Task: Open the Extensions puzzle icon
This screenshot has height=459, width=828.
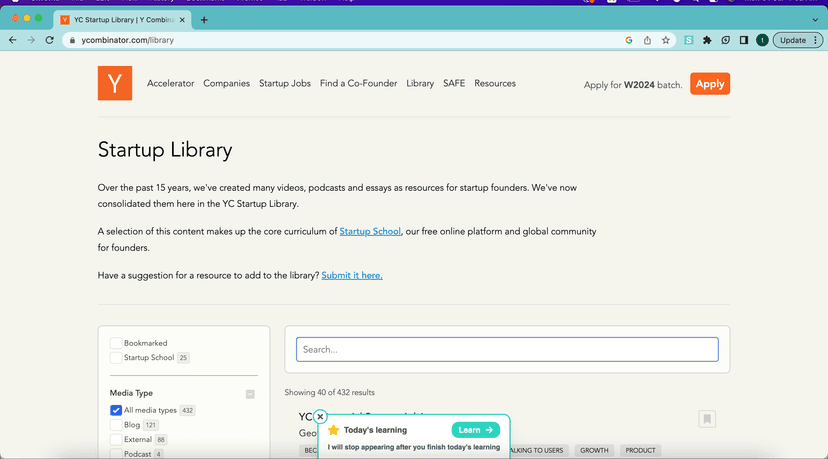Action: 707,40
